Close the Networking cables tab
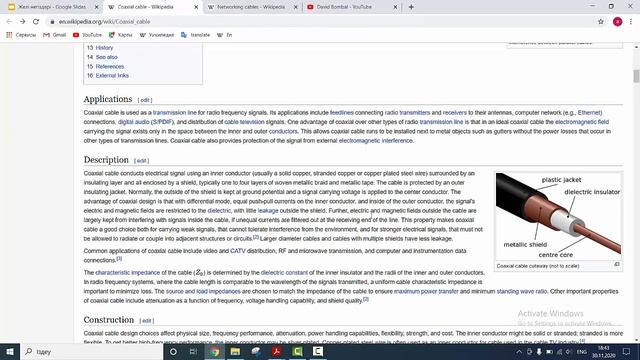 [296, 7]
